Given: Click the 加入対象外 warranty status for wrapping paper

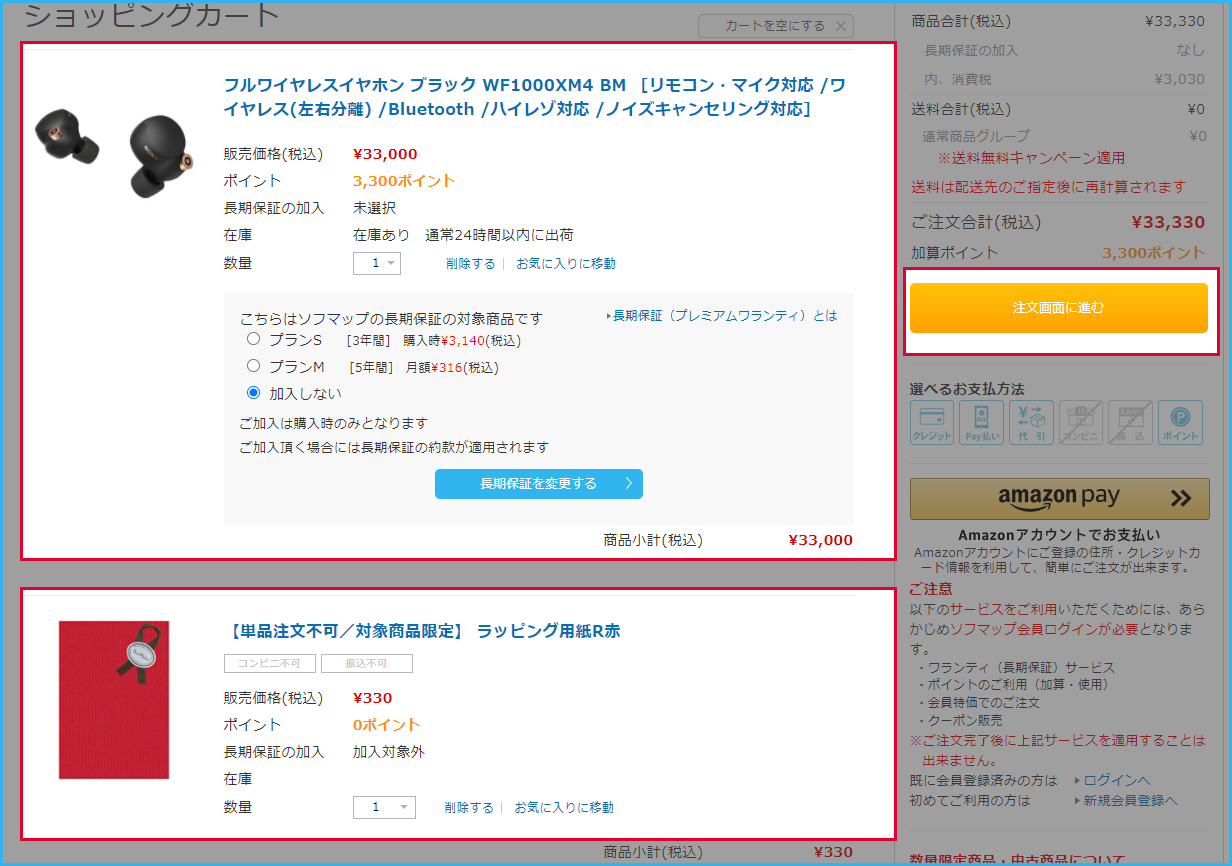Looking at the screenshot, I should [x=389, y=752].
